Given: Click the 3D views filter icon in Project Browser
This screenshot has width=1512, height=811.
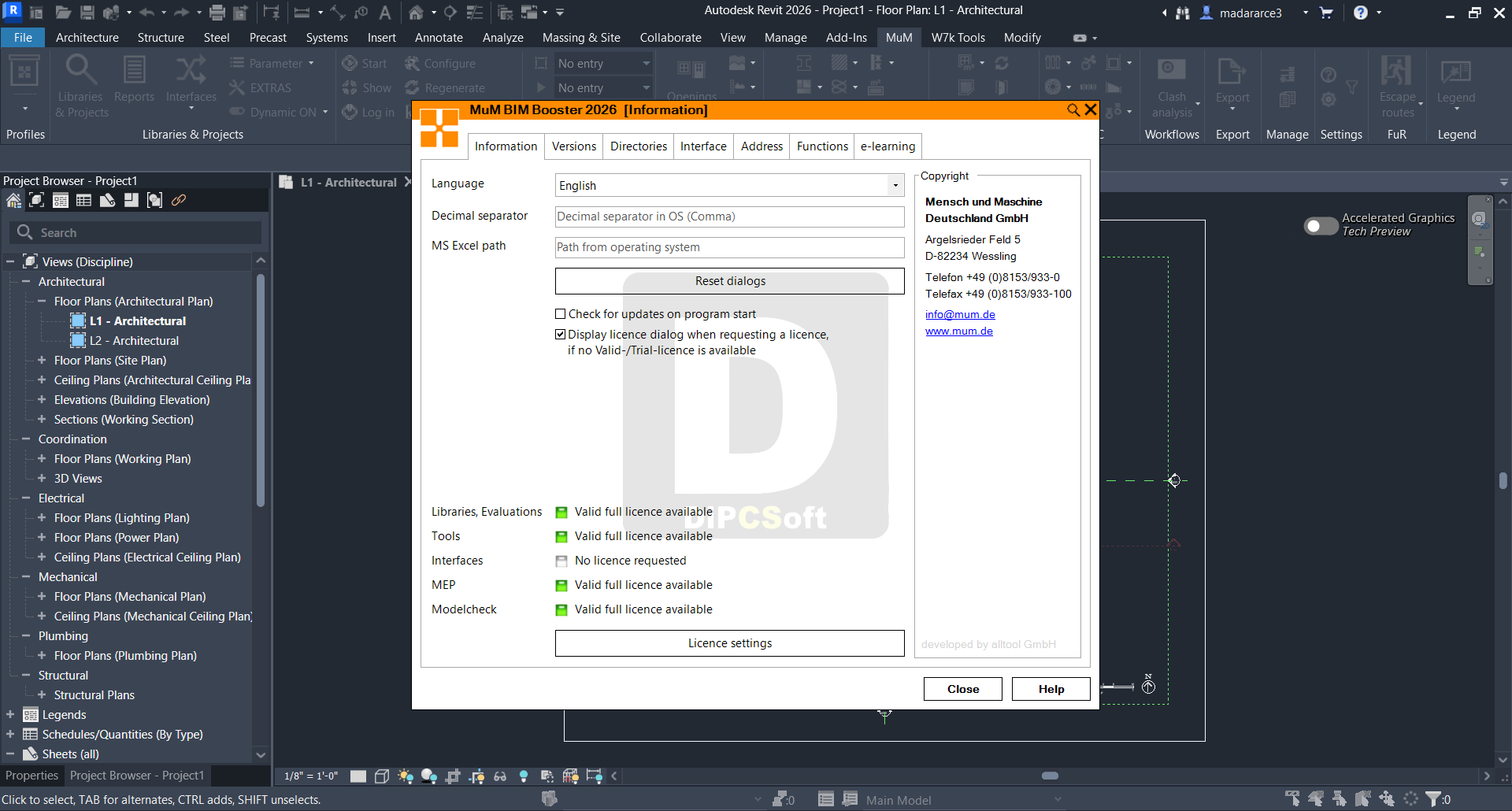Looking at the screenshot, I should [37, 200].
